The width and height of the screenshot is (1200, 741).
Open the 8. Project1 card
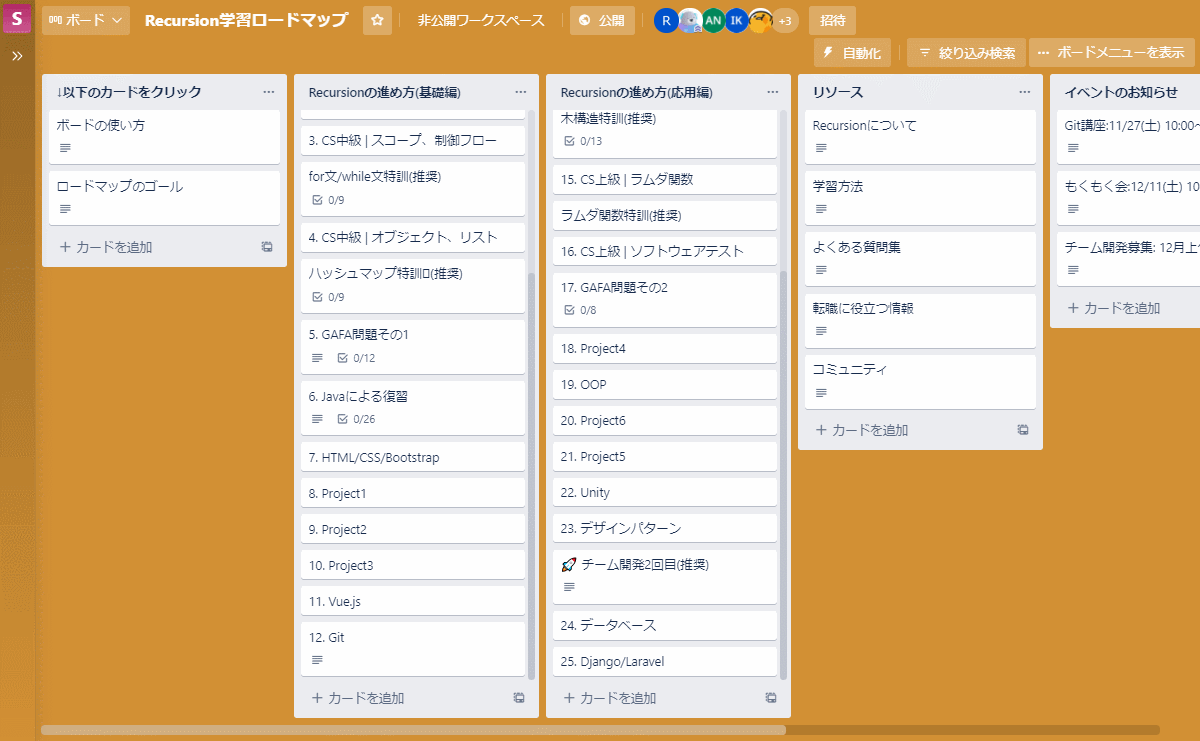coord(413,493)
